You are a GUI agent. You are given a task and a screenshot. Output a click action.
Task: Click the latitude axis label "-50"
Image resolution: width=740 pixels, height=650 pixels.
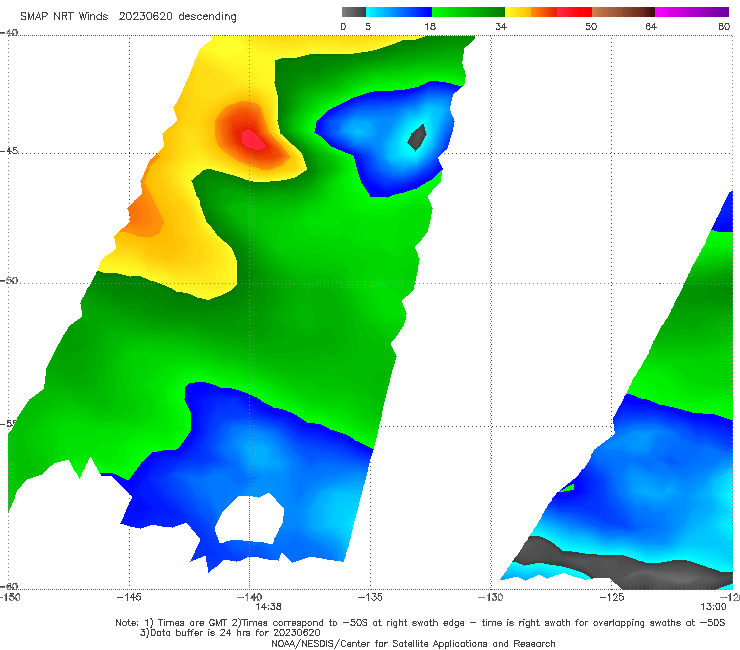(x=9, y=281)
